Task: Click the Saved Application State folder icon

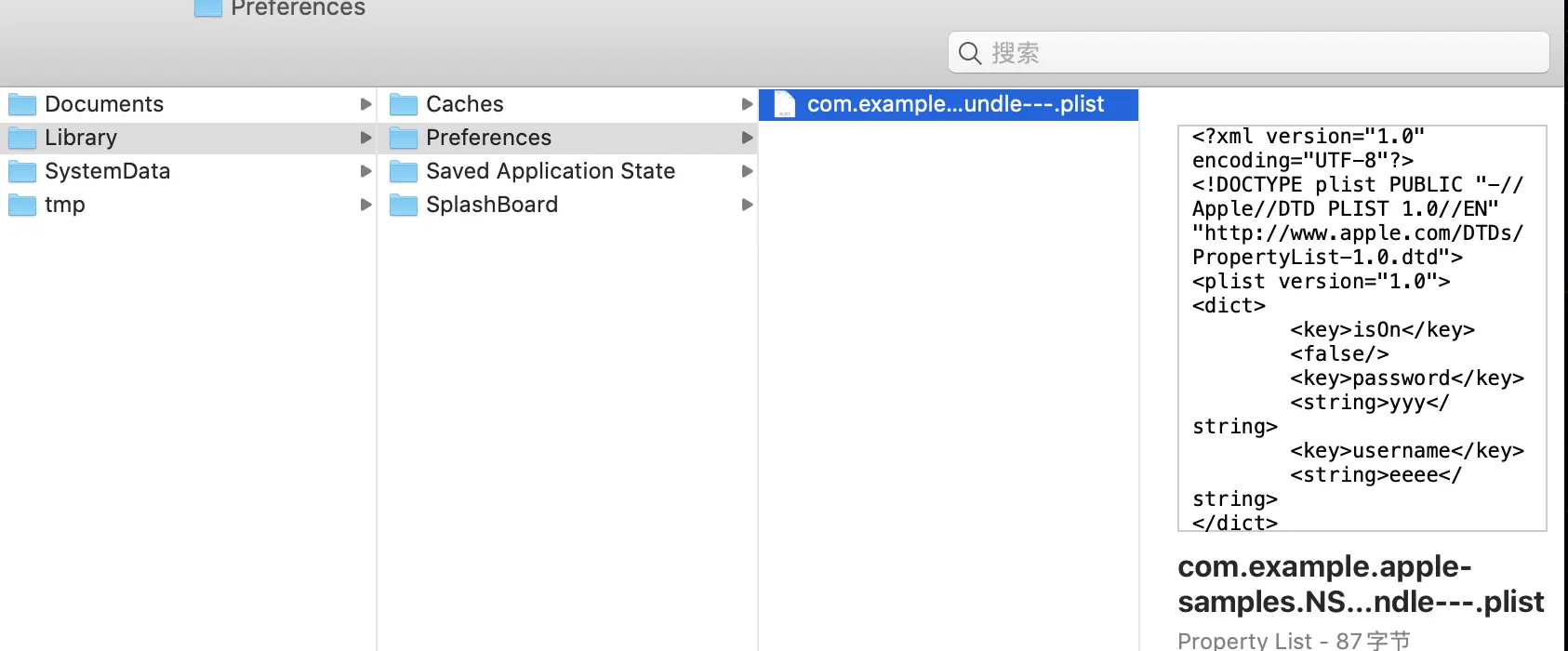Action: pyautogui.click(x=404, y=171)
